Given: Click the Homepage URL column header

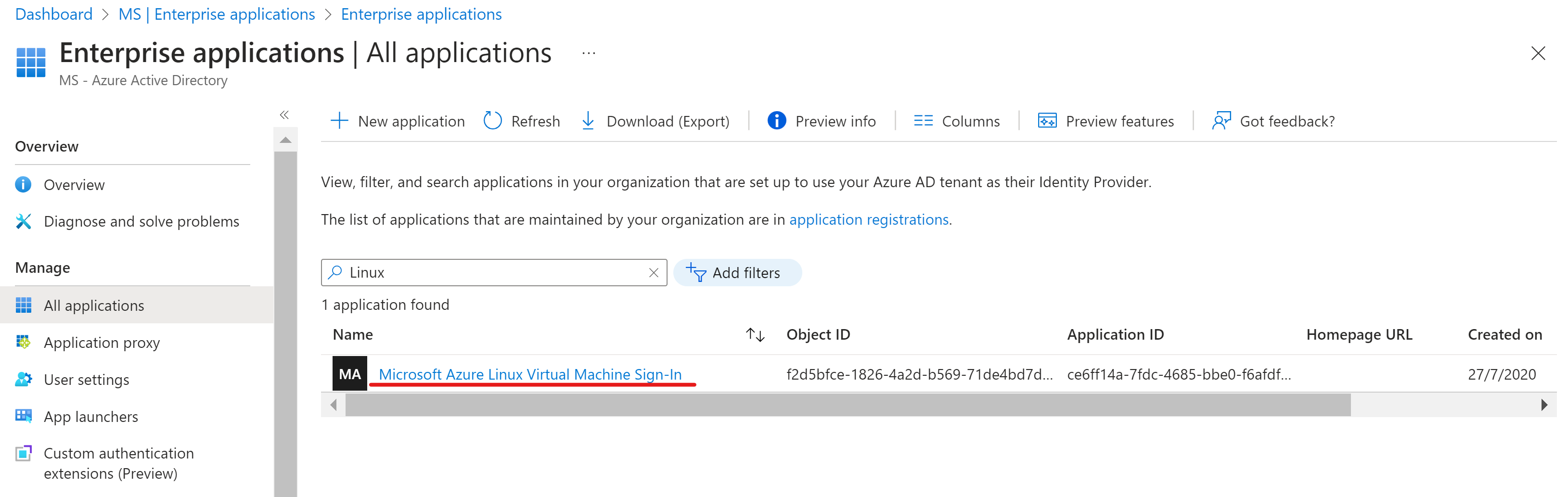Looking at the screenshot, I should 1359,334.
